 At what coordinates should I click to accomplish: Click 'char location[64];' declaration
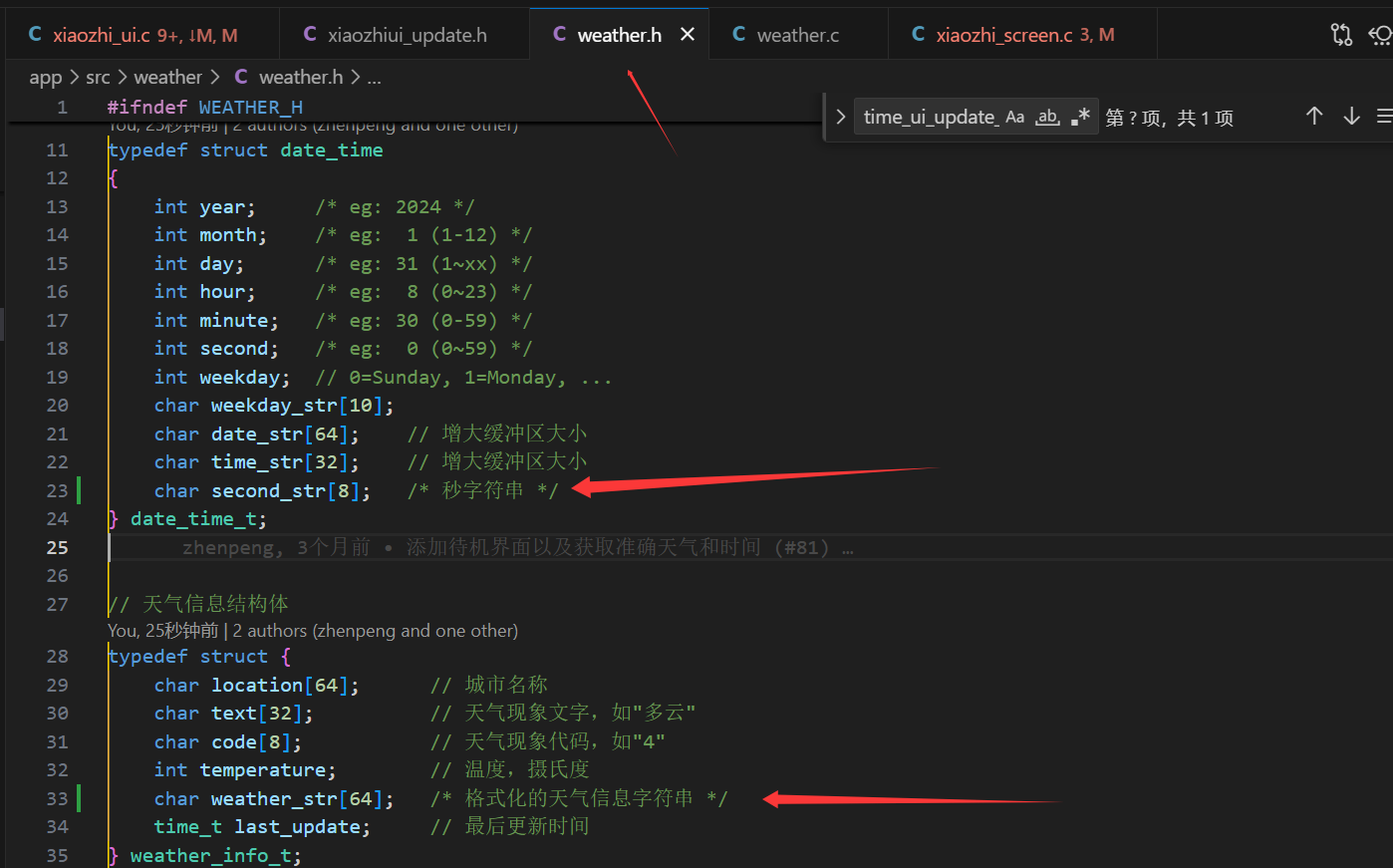(x=256, y=686)
